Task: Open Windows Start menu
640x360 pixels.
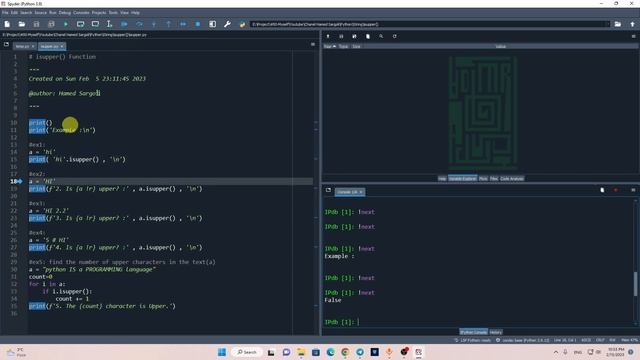Action: point(222,352)
